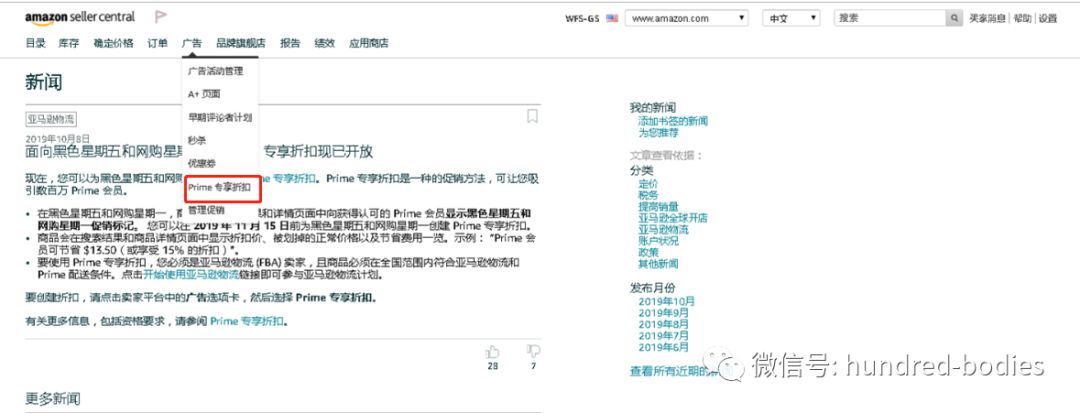The height and width of the screenshot is (413, 1080).
Task: Click the like count 28
Action: [492, 366]
